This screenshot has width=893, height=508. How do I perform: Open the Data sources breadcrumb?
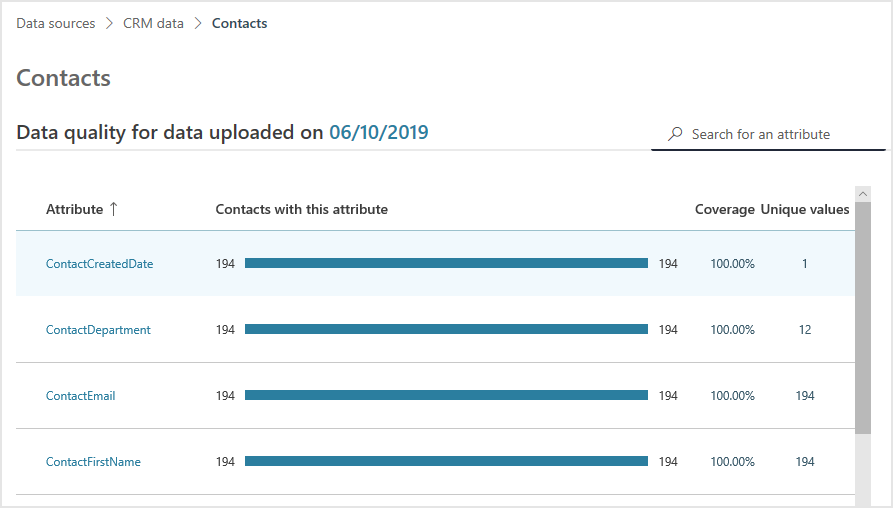pos(56,23)
